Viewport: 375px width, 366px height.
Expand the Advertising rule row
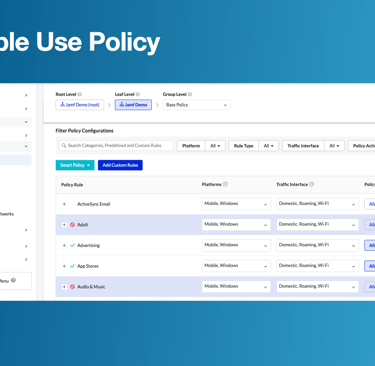64,245
